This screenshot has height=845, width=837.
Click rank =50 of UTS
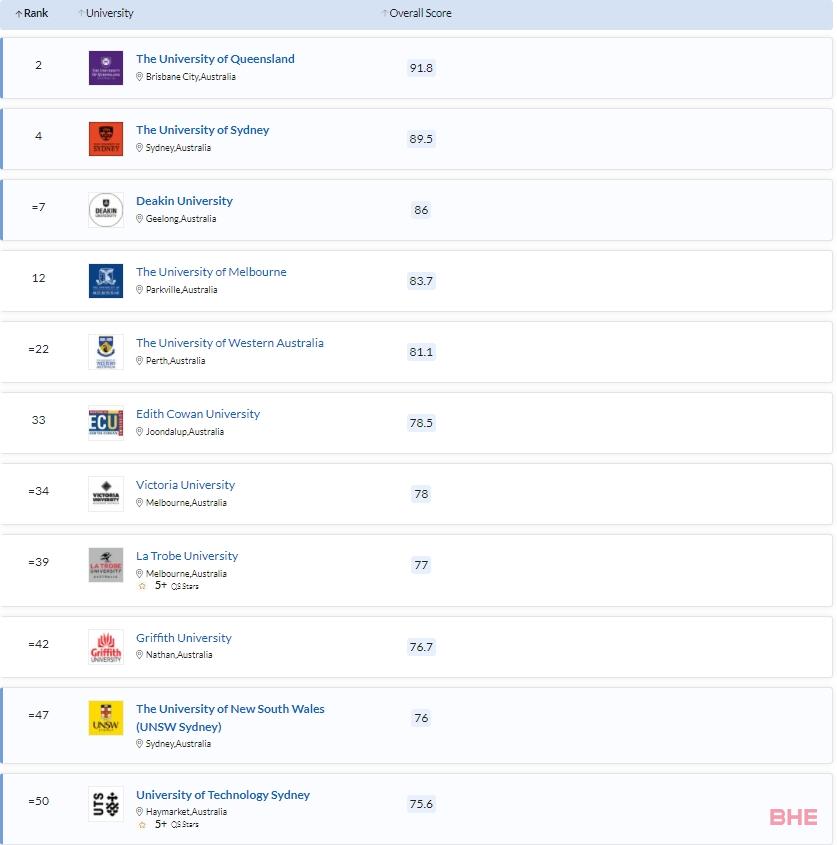click(x=38, y=801)
